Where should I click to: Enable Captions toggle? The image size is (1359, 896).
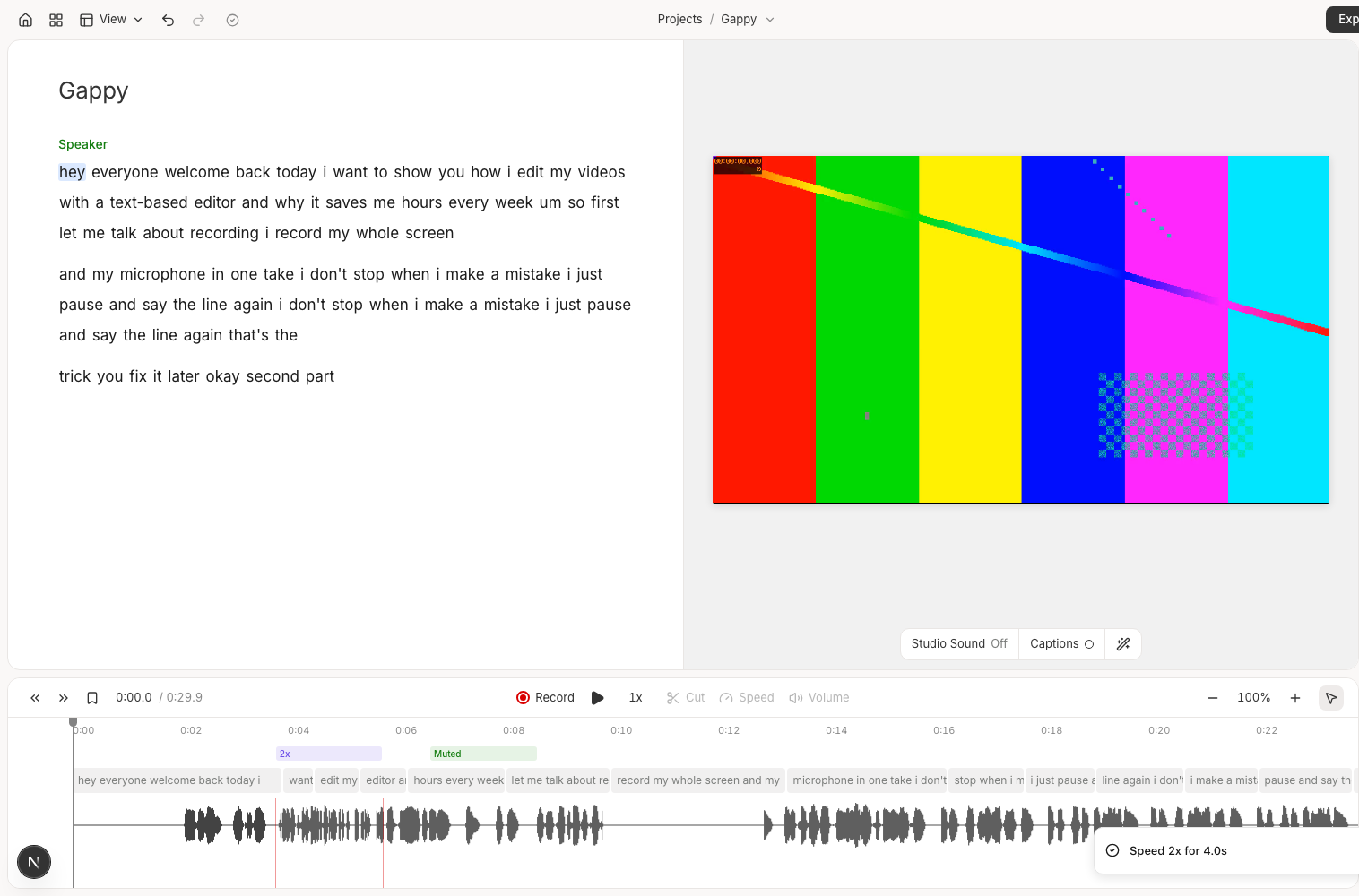[x=1062, y=644]
